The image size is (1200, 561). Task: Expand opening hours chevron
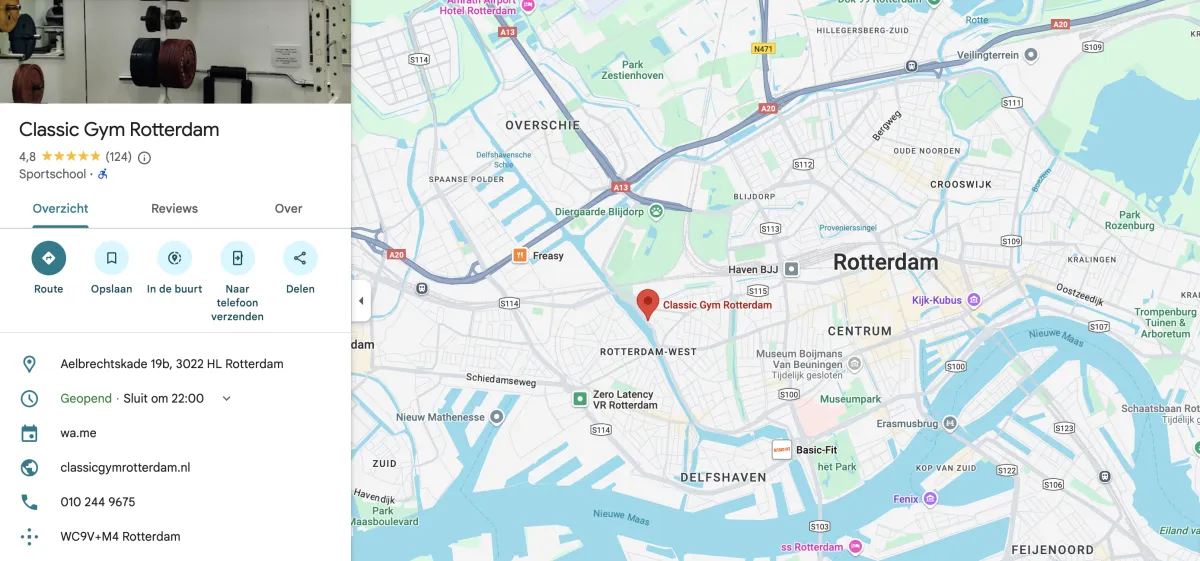click(x=226, y=398)
